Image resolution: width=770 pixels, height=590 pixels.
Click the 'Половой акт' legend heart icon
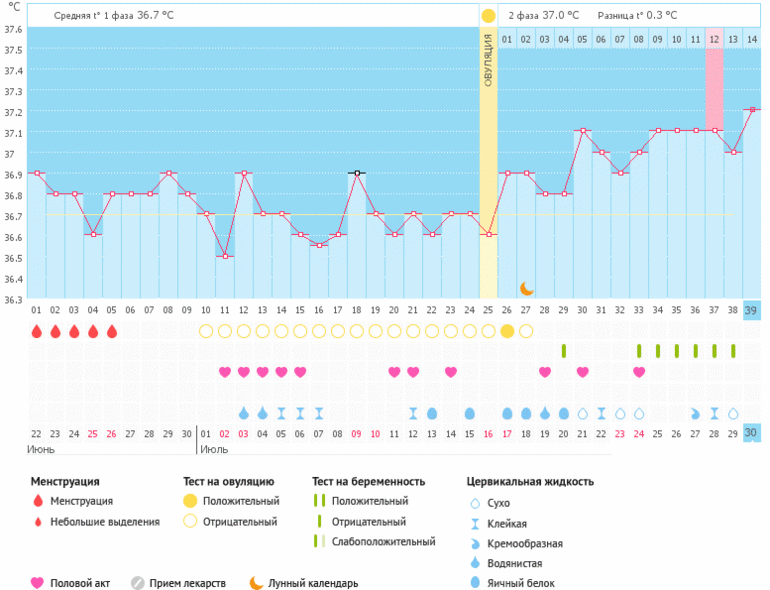38,583
